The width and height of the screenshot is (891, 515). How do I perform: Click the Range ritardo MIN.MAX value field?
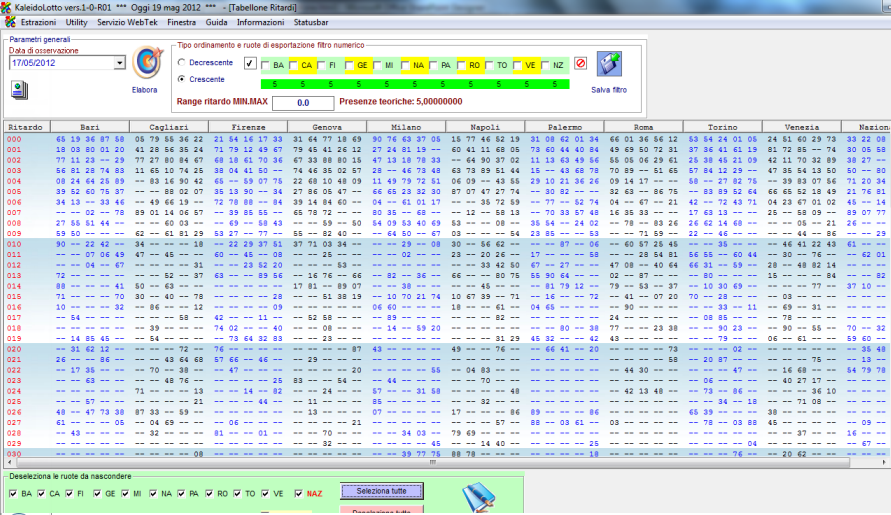point(303,103)
